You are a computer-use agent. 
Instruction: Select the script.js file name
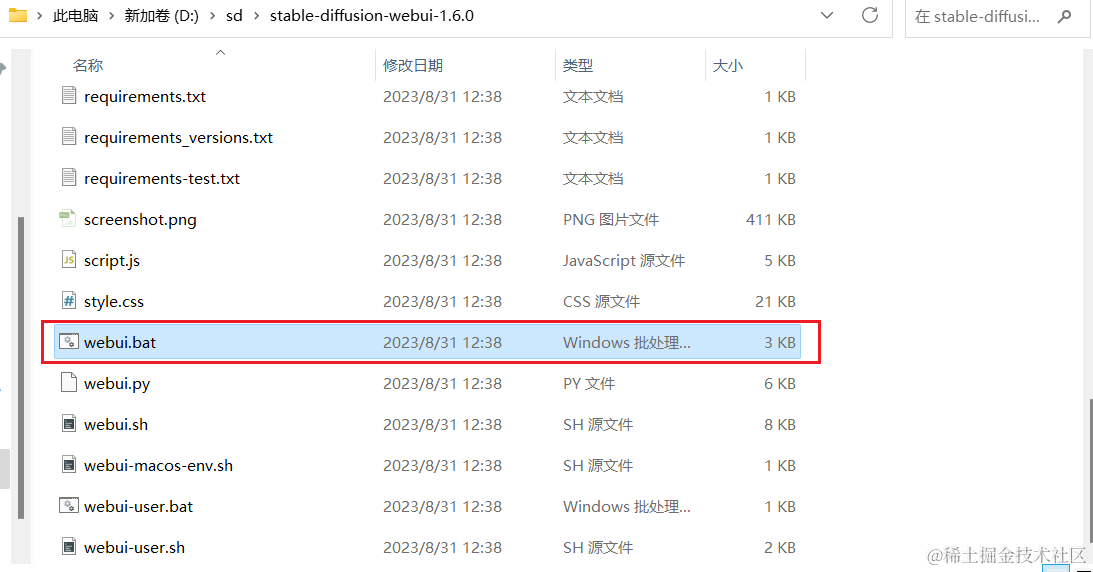(x=112, y=261)
